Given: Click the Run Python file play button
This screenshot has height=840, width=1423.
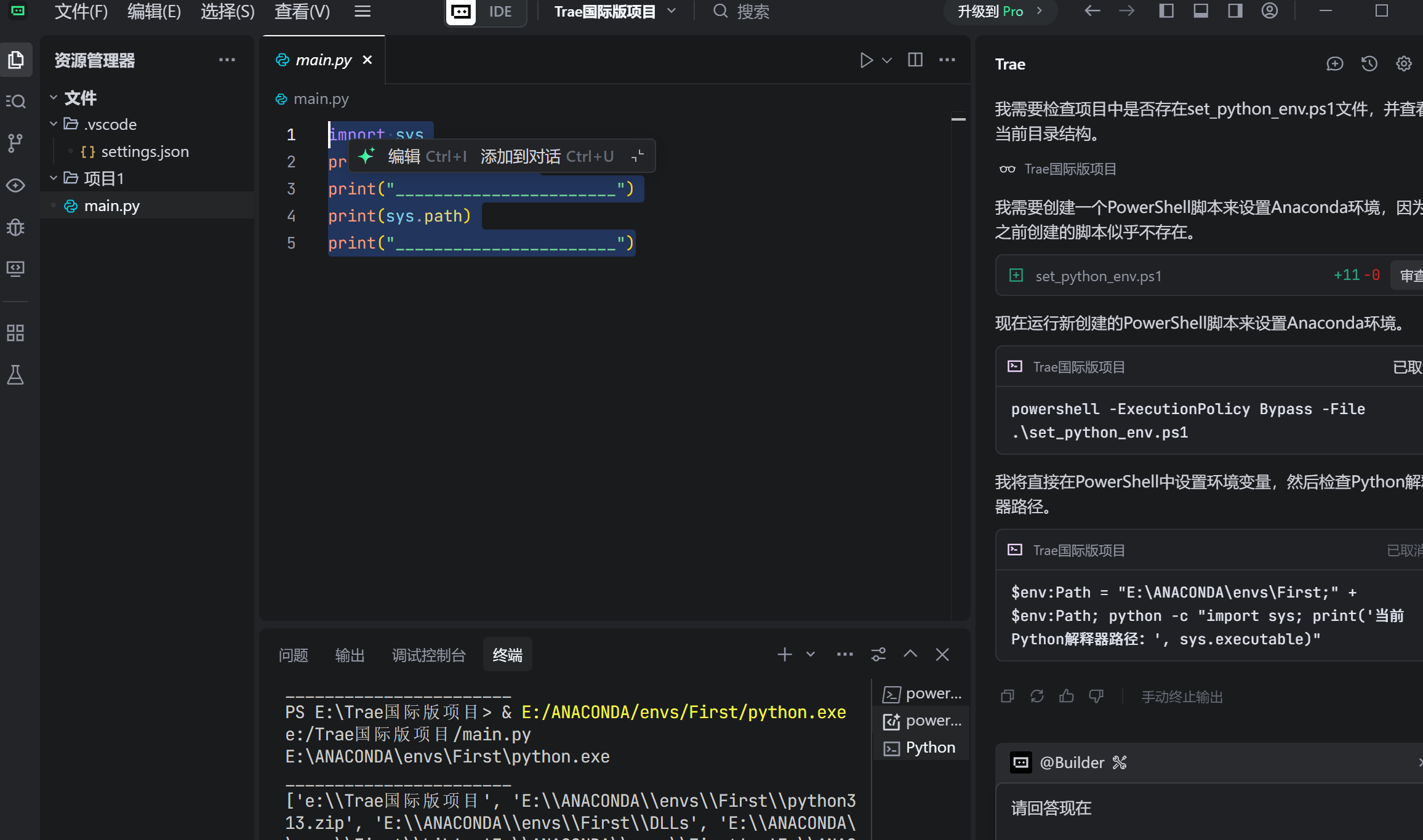Looking at the screenshot, I should tap(866, 60).
